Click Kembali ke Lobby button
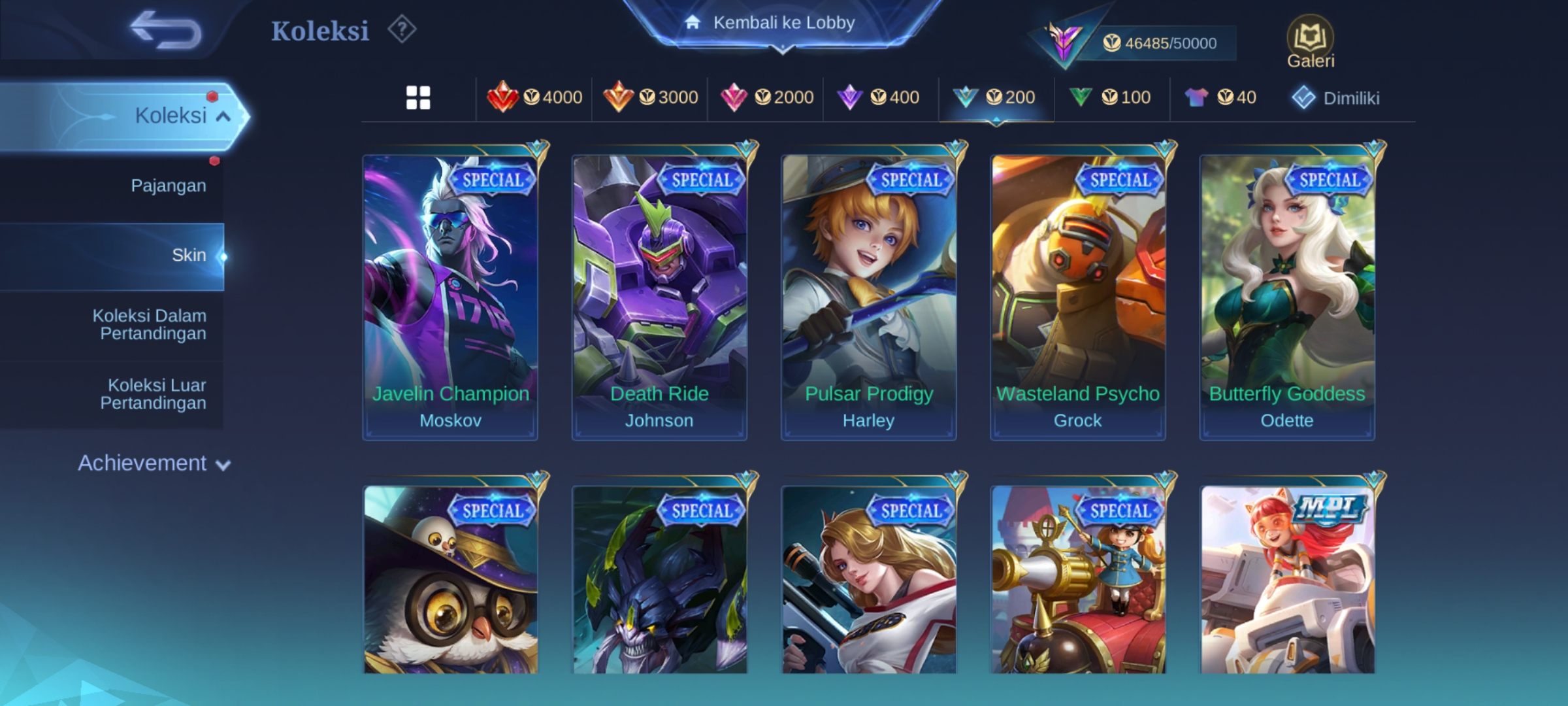This screenshot has height=706, width=1568. 783,23
